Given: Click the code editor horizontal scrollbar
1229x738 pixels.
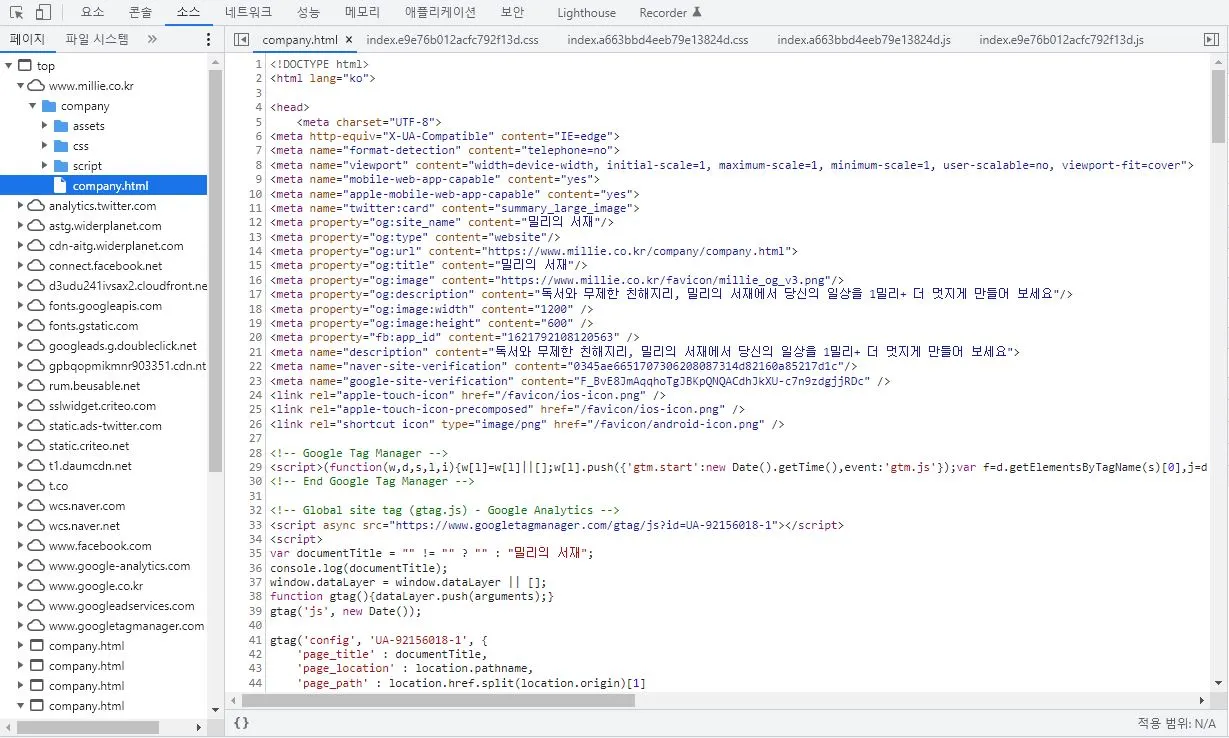Looking at the screenshot, I should 436,701.
